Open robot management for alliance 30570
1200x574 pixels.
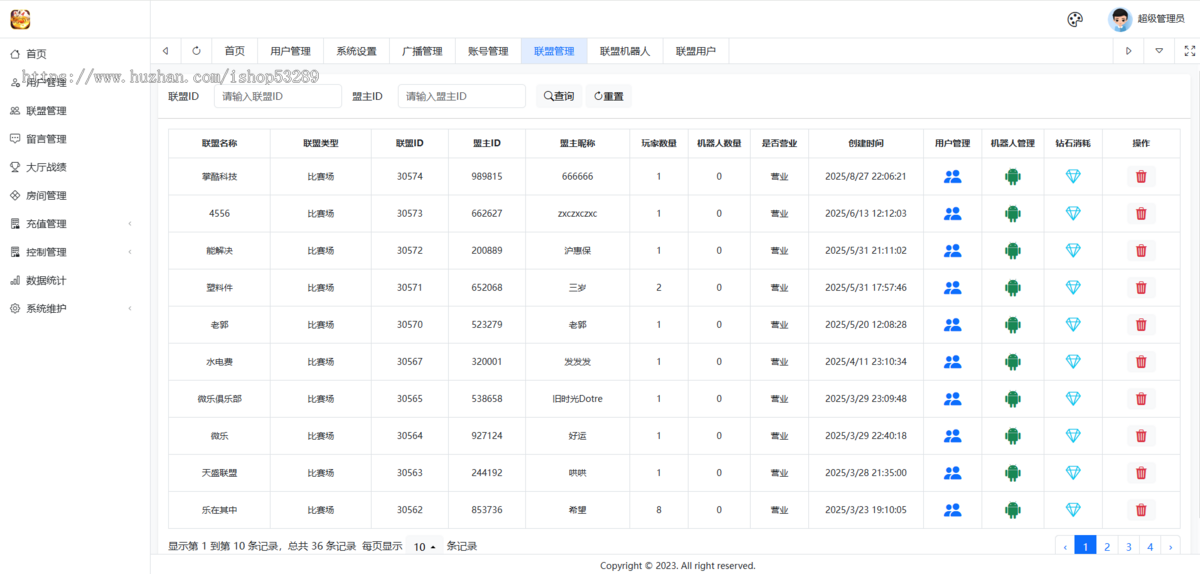pos(1013,324)
